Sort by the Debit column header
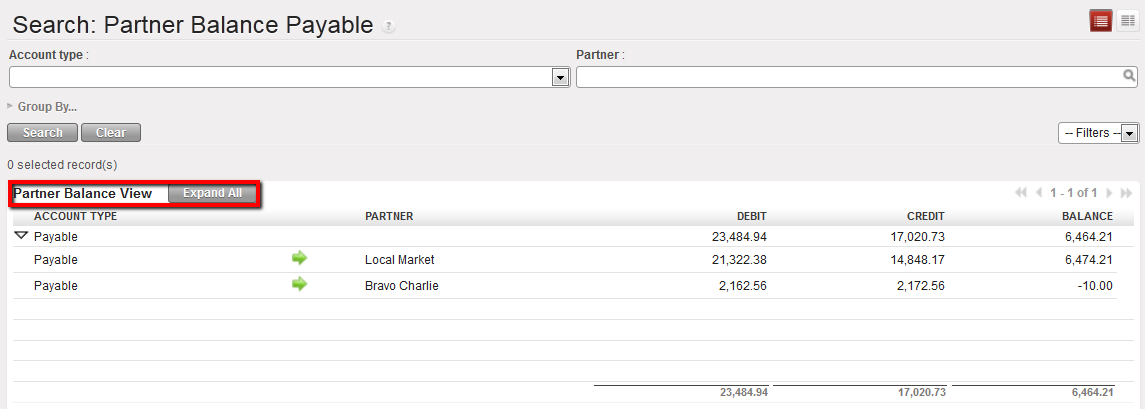The height and width of the screenshot is (409, 1145). [751, 216]
